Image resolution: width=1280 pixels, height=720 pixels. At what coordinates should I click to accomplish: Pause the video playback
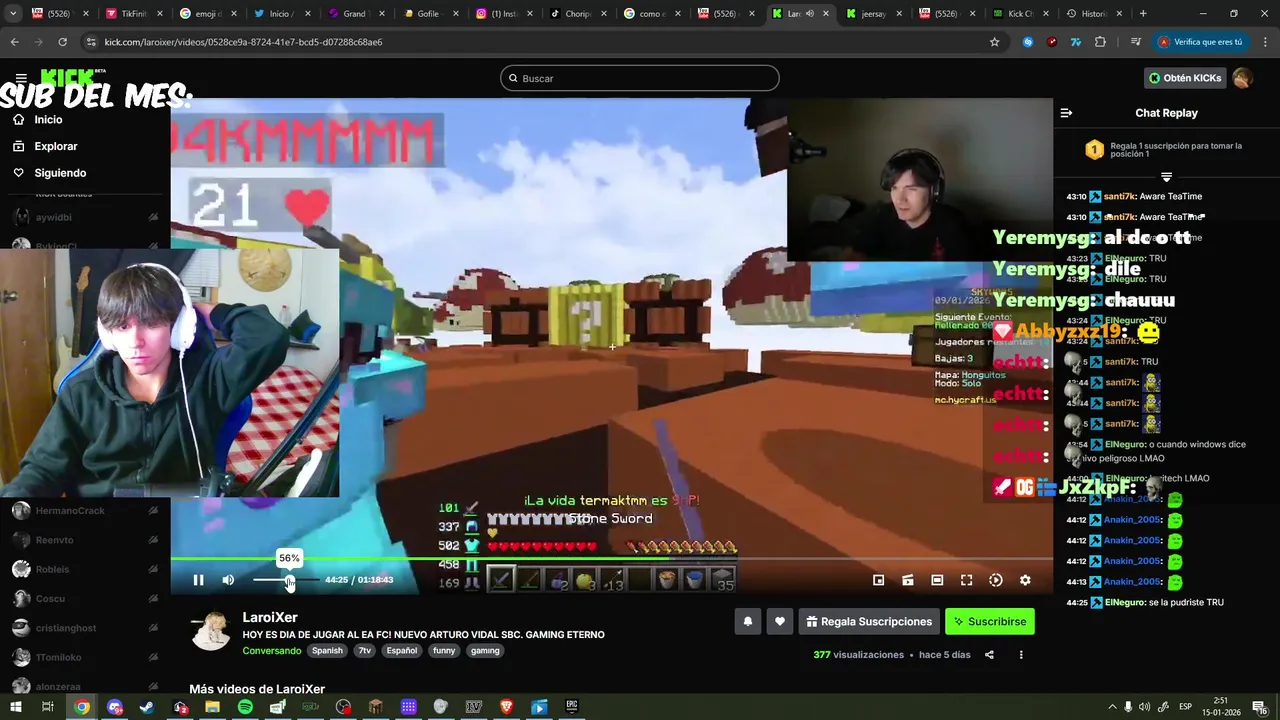tap(198, 580)
